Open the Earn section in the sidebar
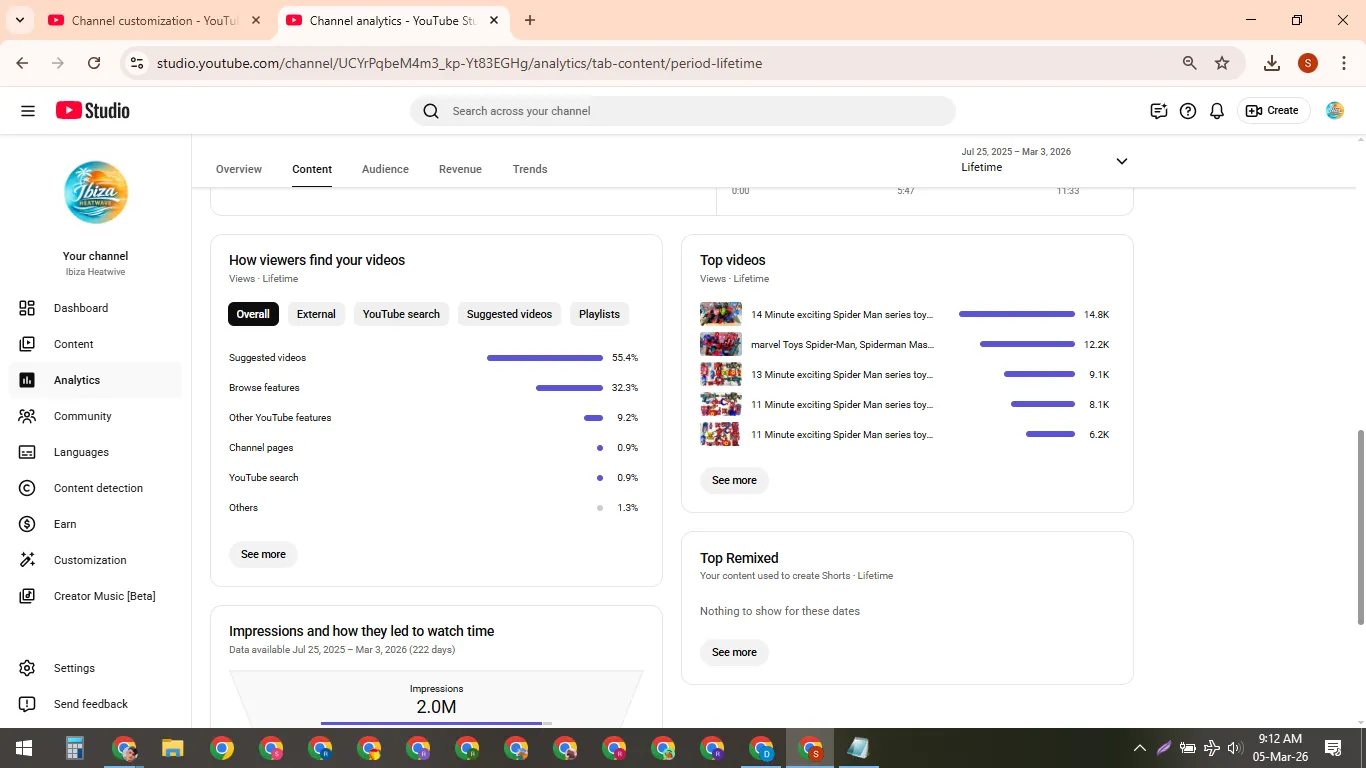1366x768 pixels. (96, 524)
